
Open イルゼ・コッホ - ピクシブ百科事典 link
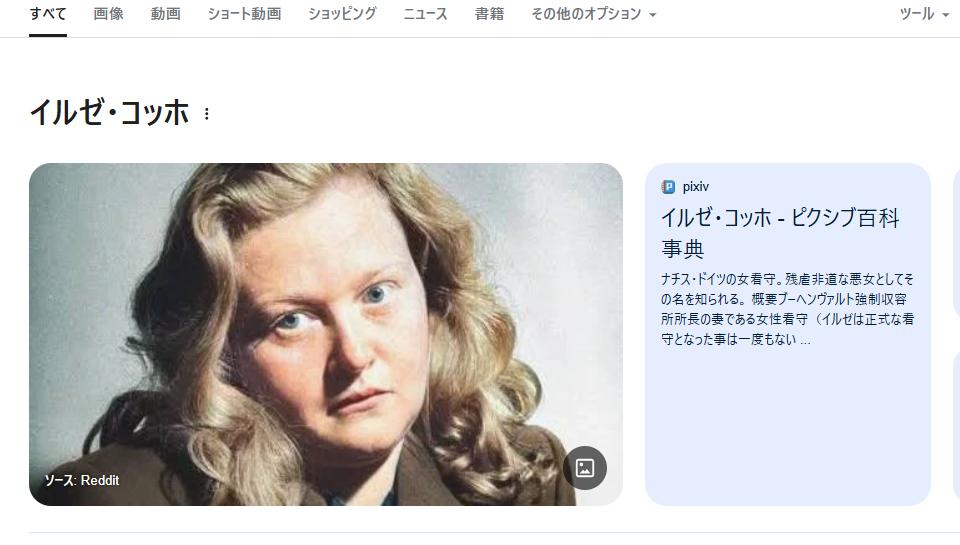(x=781, y=233)
